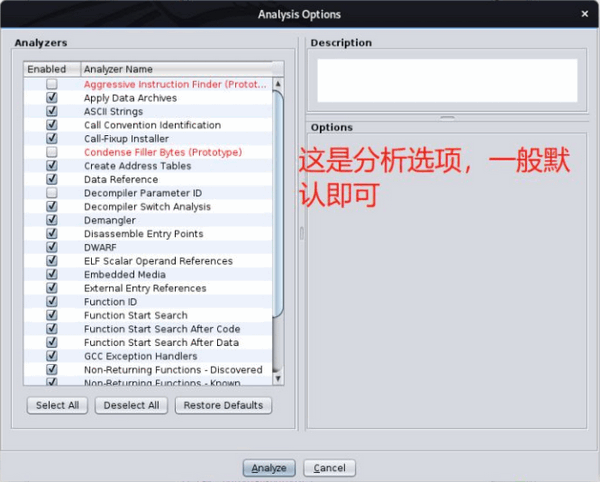Image resolution: width=600 pixels, height=482 pixels.
Task: Click the Deselect All button
Action: coord(131,405)
